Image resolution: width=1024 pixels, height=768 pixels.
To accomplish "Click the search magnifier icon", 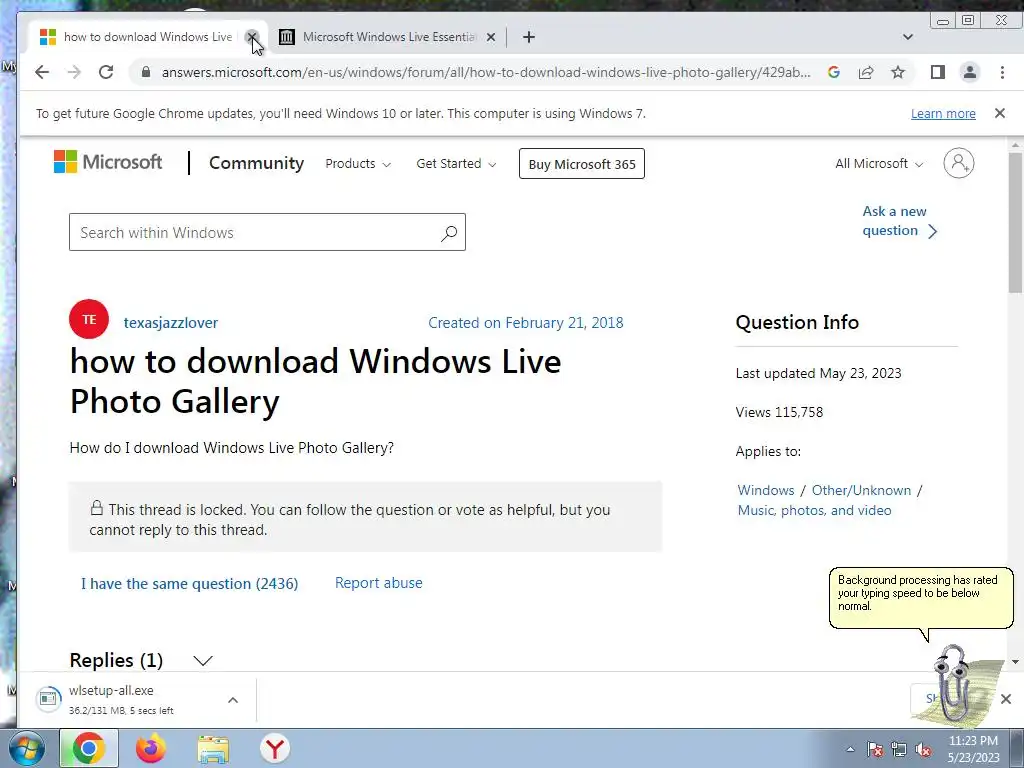I will click(449, 232).
